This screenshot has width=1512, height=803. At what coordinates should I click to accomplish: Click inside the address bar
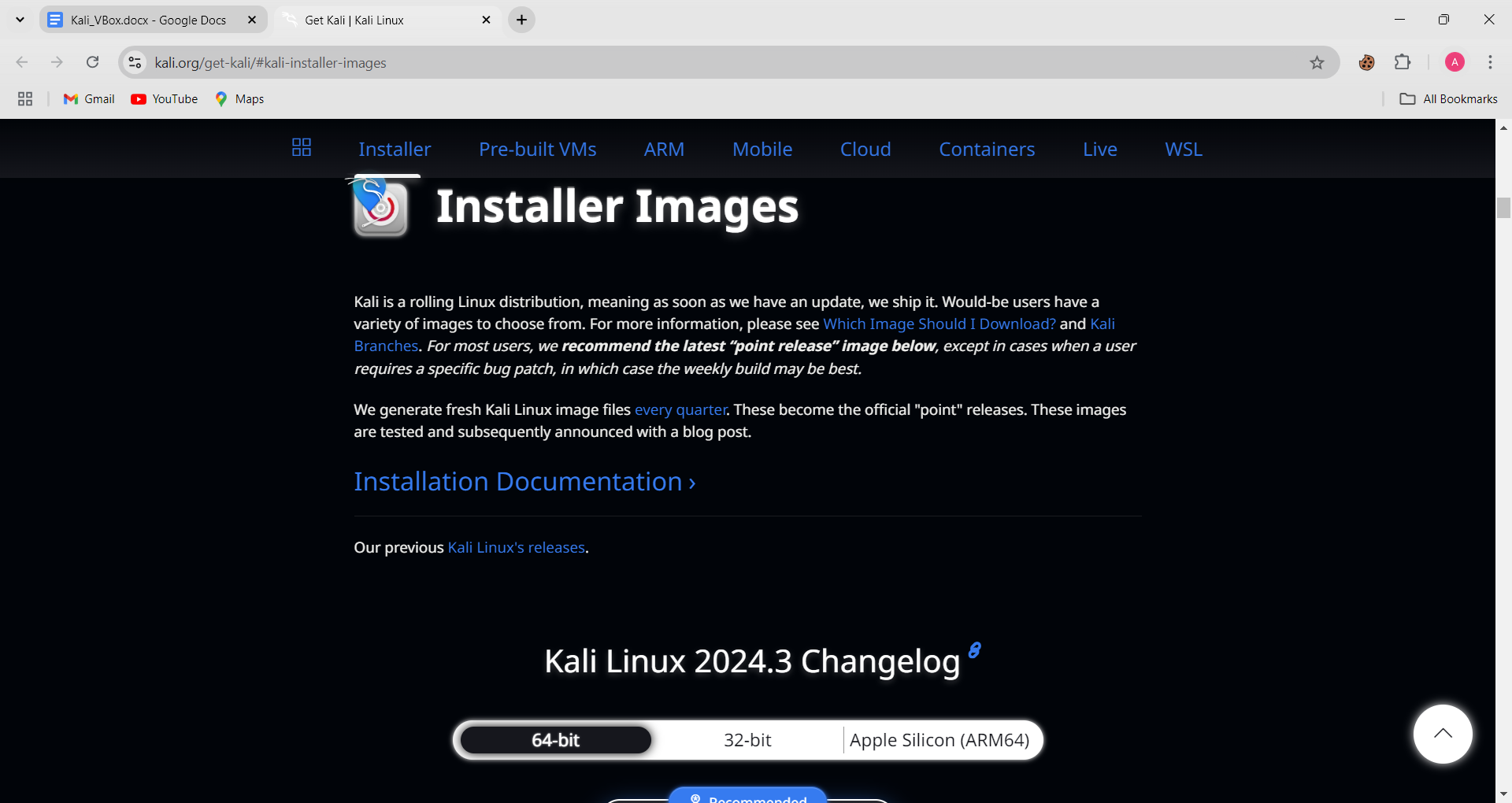point(551,62)
